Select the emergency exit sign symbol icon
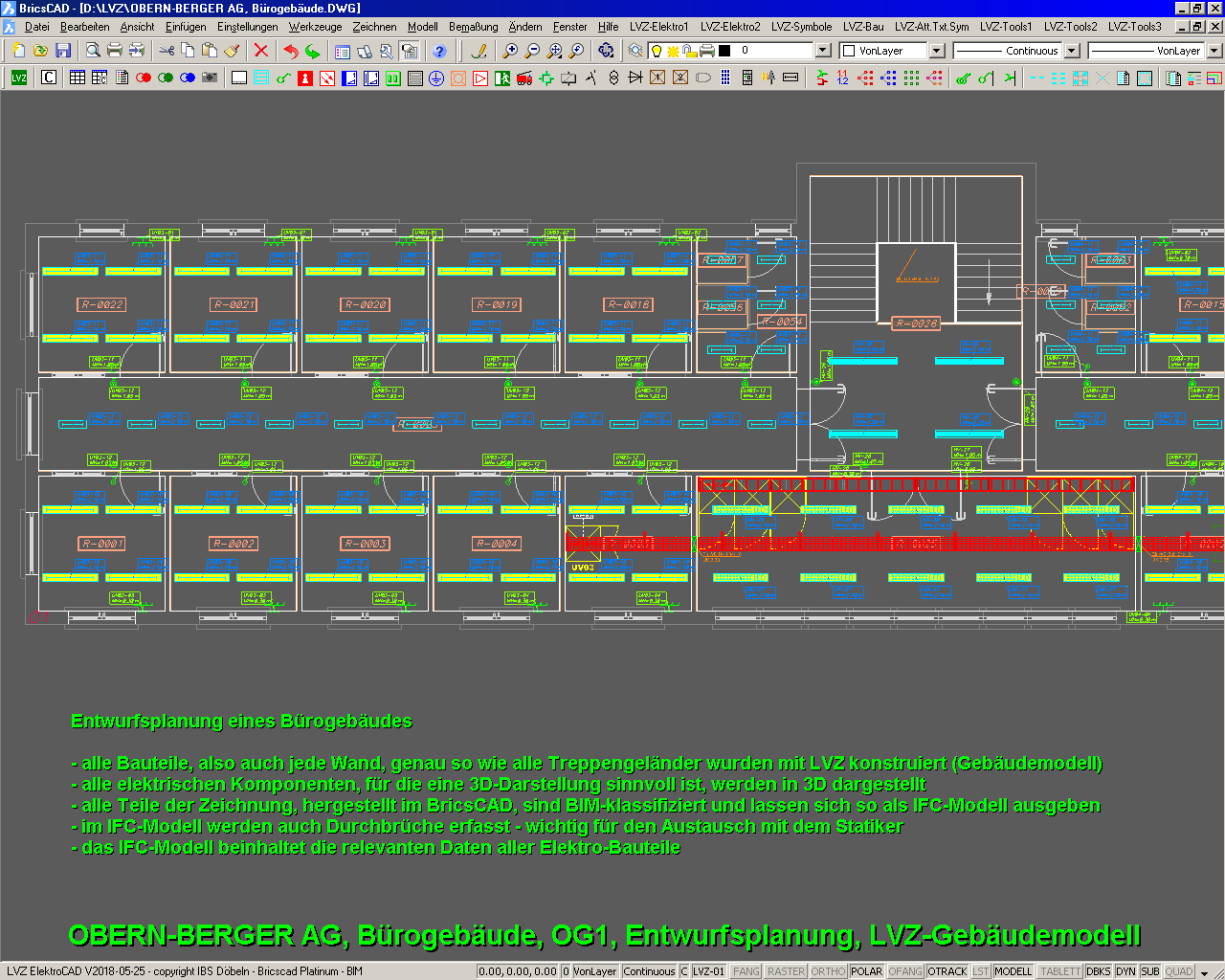The image size is (1225, 980). pyautogui.click(x=502, y=78)
